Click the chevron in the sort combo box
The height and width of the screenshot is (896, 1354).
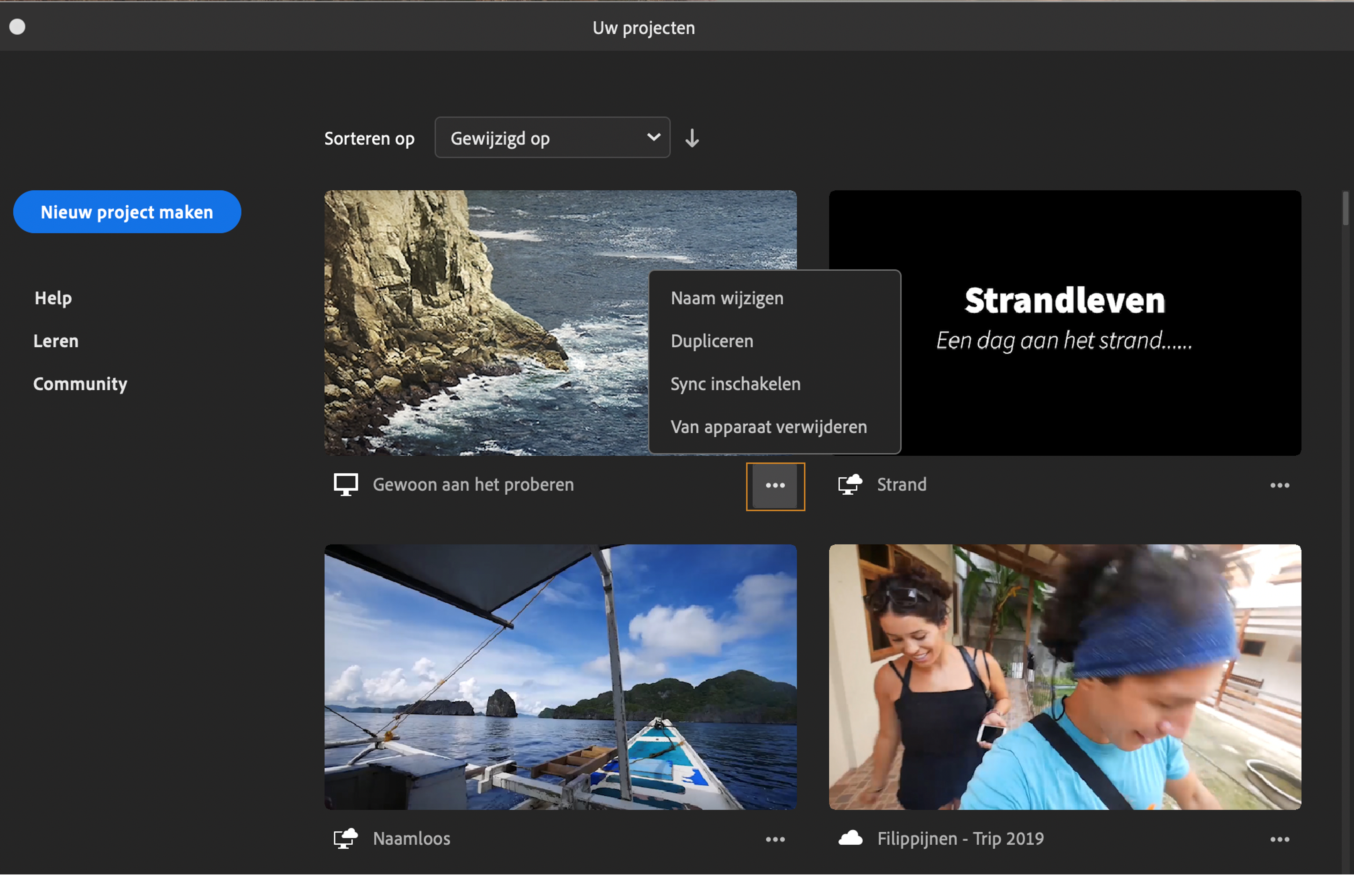pos(653,137)
